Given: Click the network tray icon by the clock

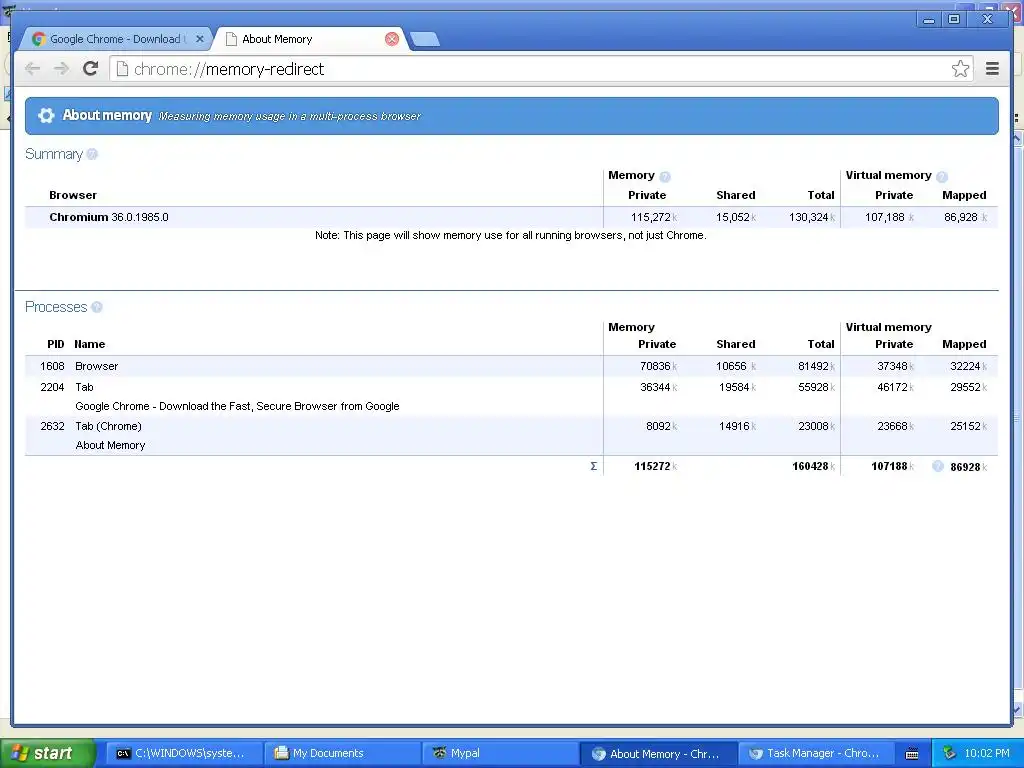Looking at the screenshot, I should click(x=950, y=753).
